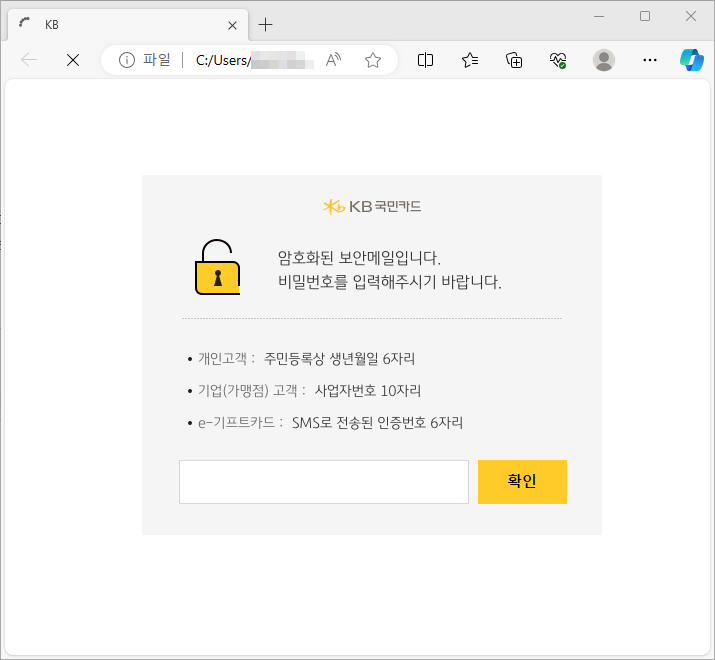
Task: Click the text 사업자번호 10자리
Action: point(368,390)
